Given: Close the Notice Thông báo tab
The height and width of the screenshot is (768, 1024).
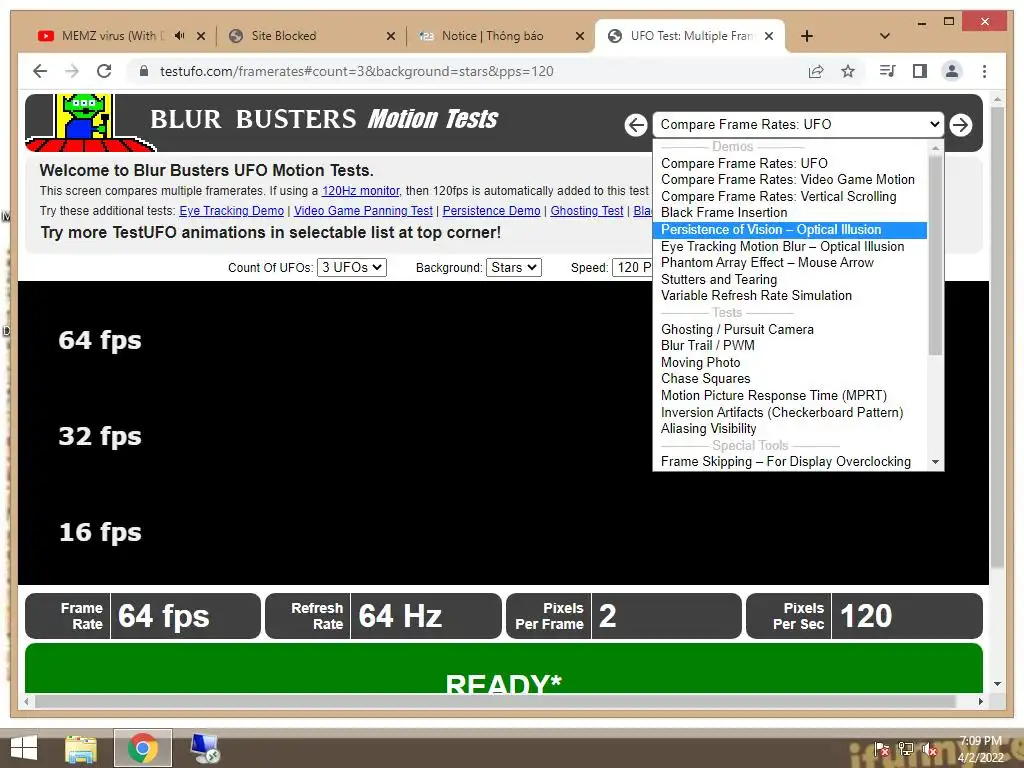Looking at the screenshot, I should pos(579,36).
